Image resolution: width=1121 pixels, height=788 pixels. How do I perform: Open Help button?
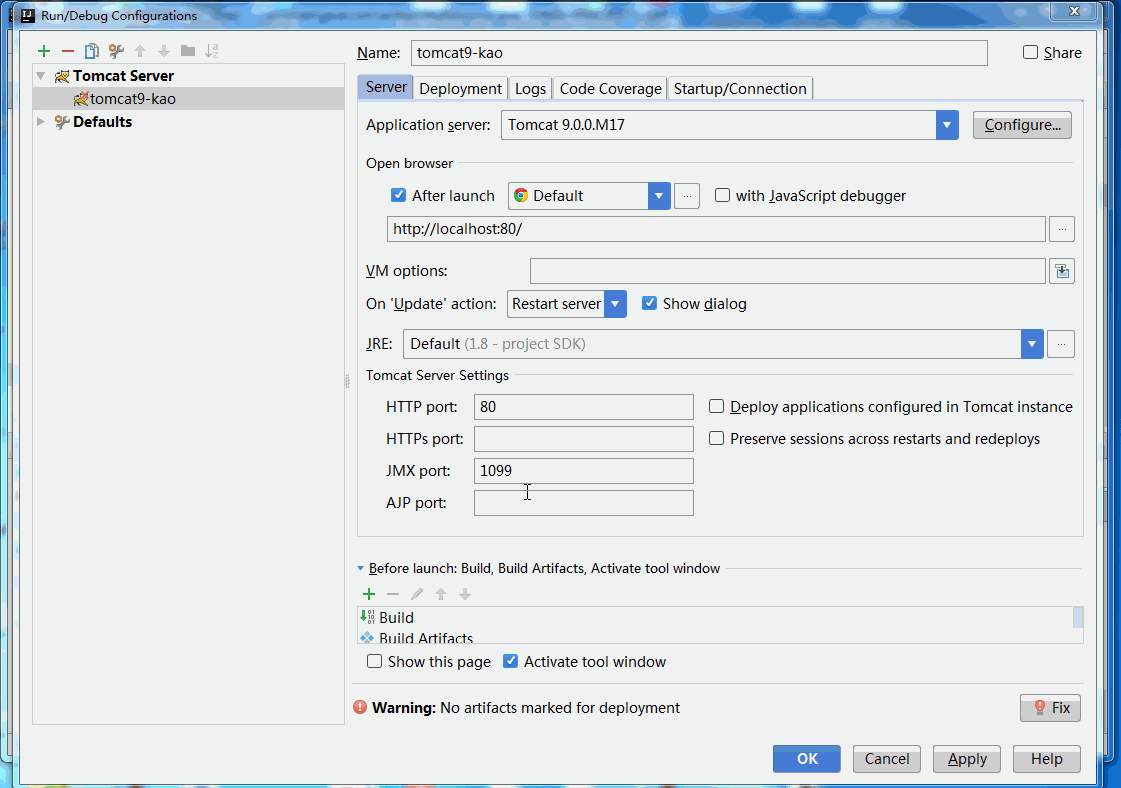pos(1047,759)
